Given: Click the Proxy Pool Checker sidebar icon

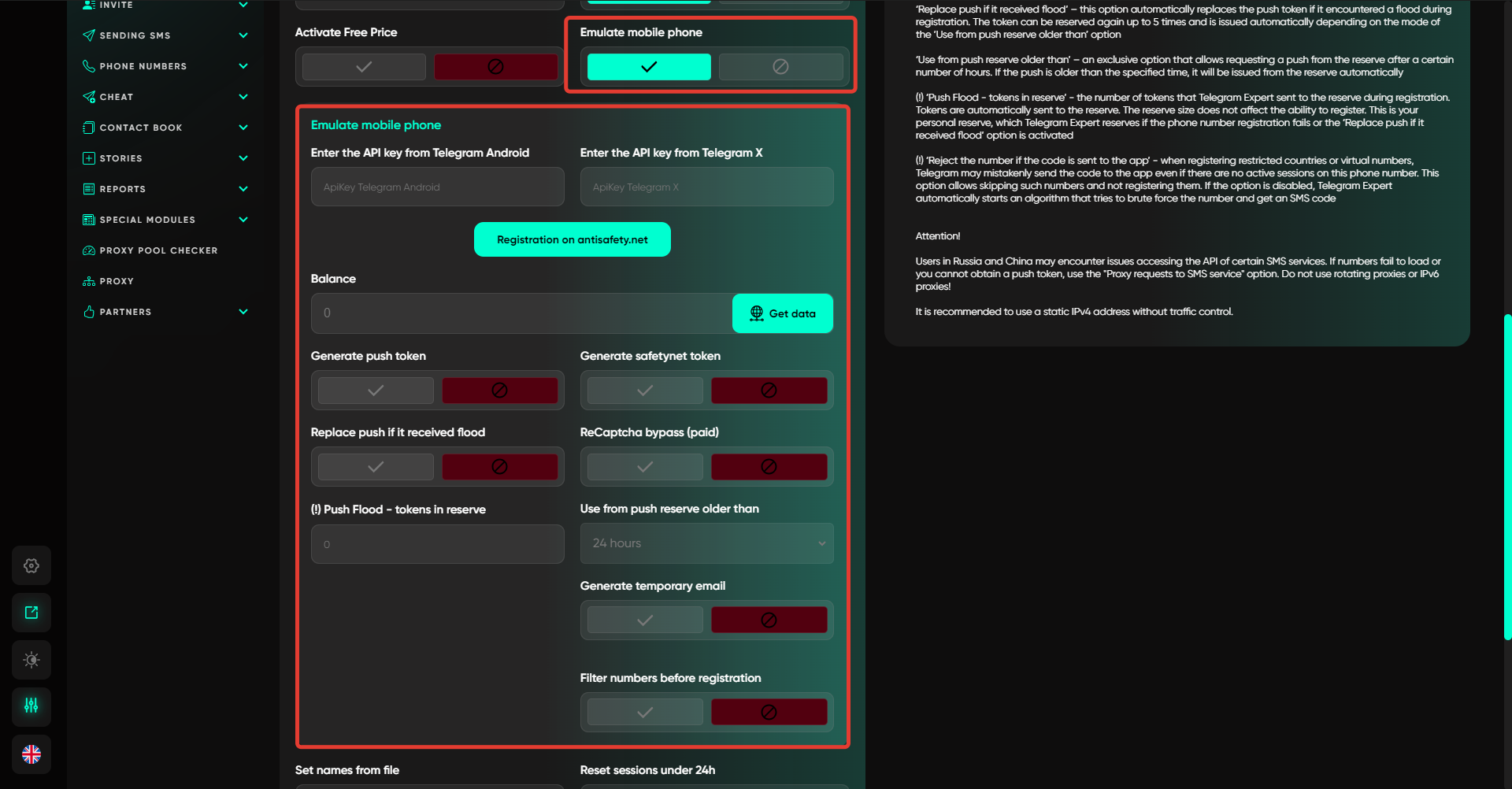Looking at the screenshot, I should point(89,250).
